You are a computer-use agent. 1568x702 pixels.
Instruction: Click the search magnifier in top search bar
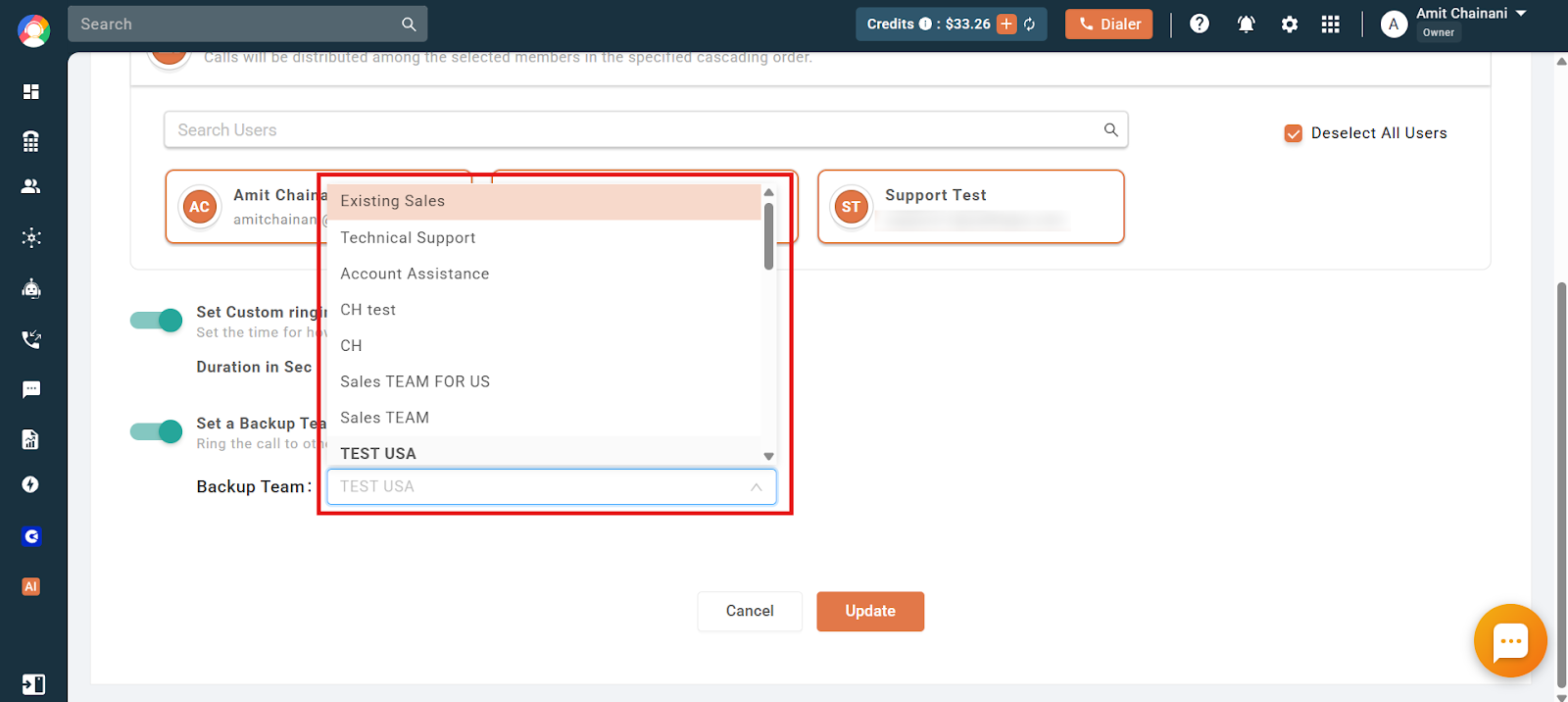409,25
